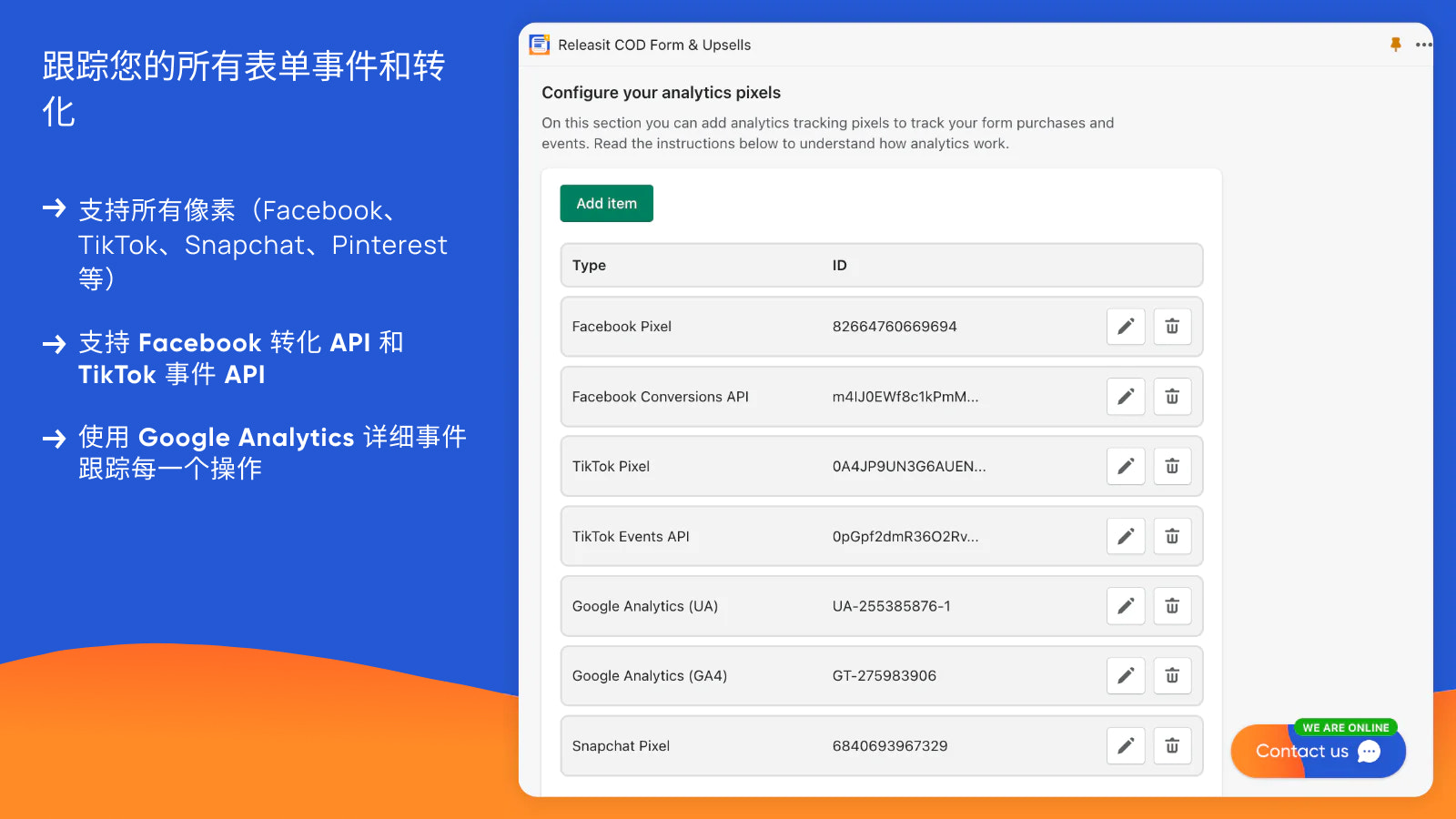Click the Releasit app logo icon
The width and height of the screenshot is (1456, 819).
pyautogui.click(x=540, y=45)
